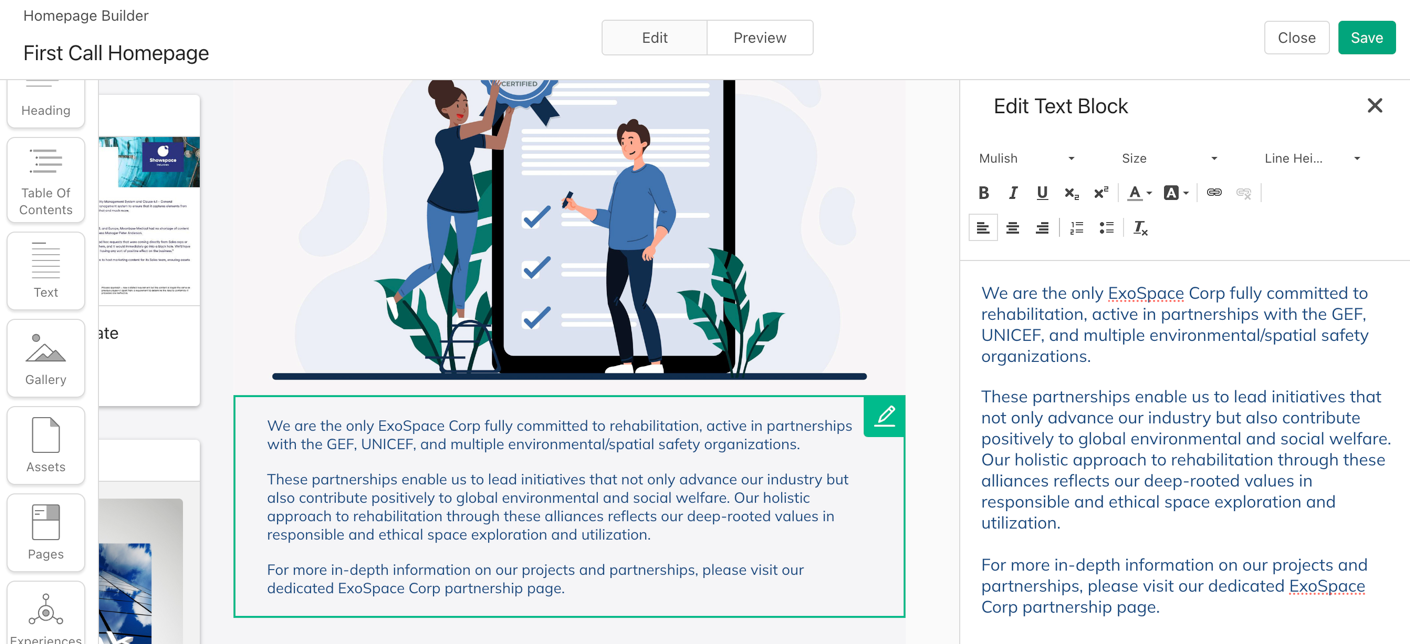This screenshot has height=644, width=1410.
Task: Close the Edit Text Block panel
Action: pos(1375,106)
